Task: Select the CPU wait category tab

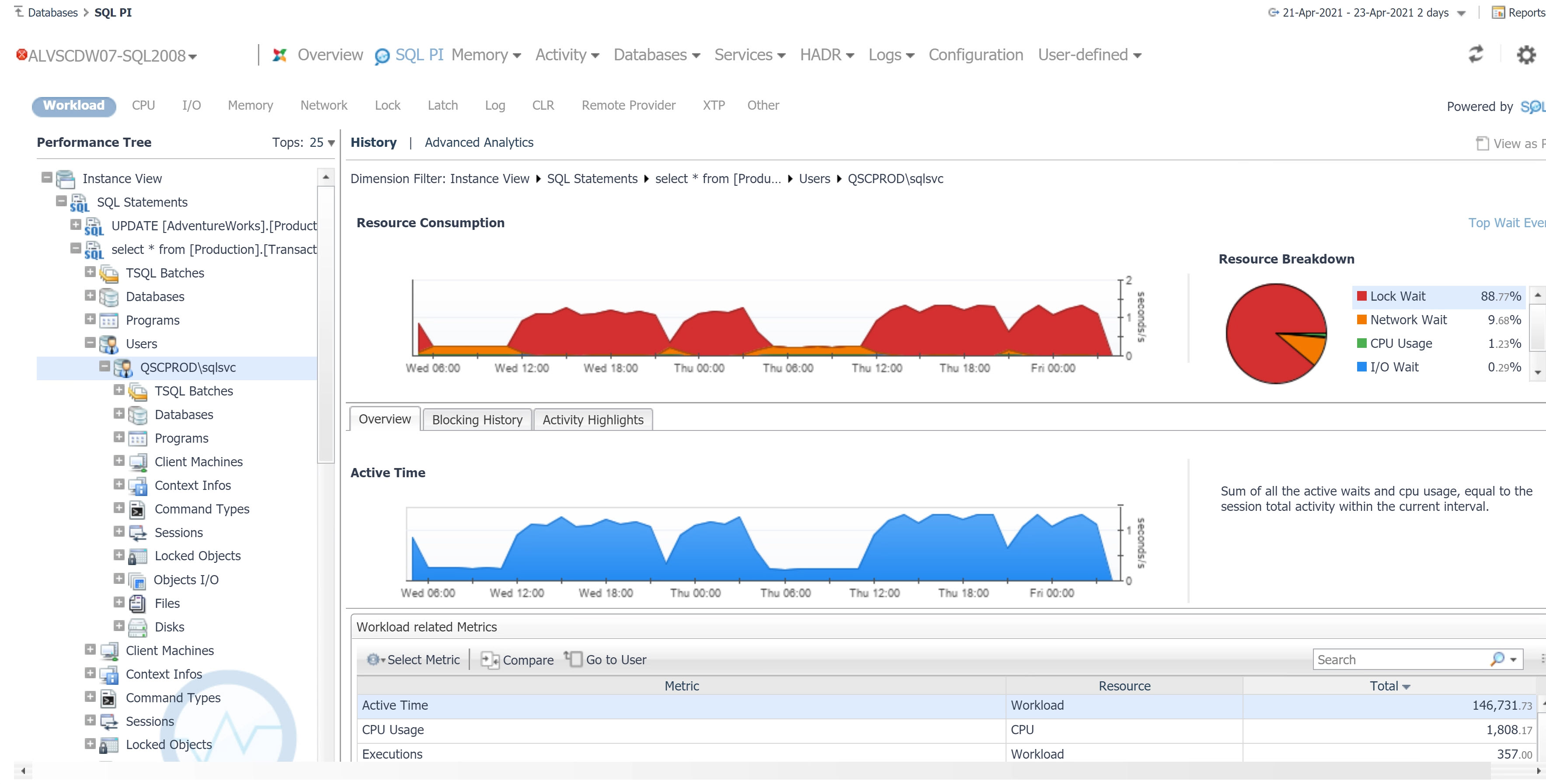Action: pos(143,106)
